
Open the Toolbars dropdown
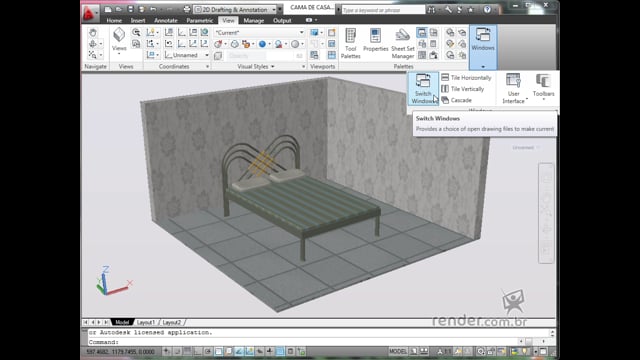click(x=543, y=87)
